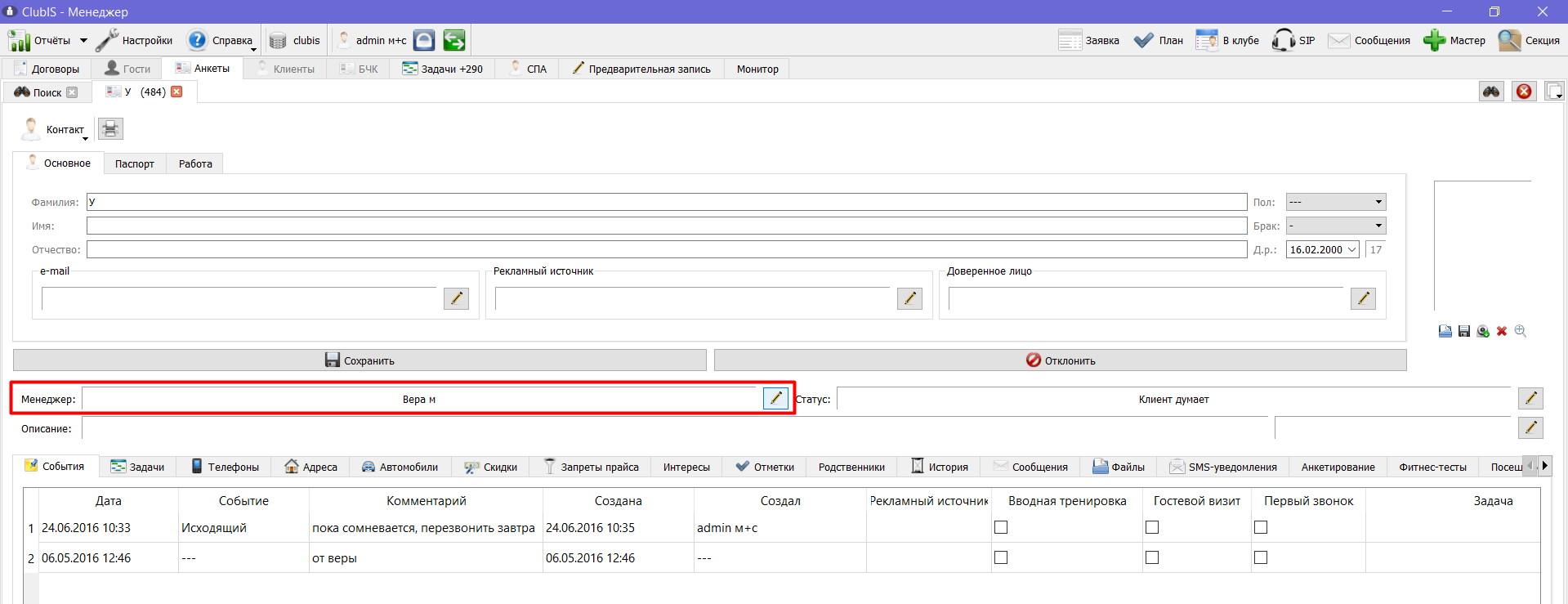Open the Брак dropdown list
The image size is (1568, 604).
(1336, 226)
